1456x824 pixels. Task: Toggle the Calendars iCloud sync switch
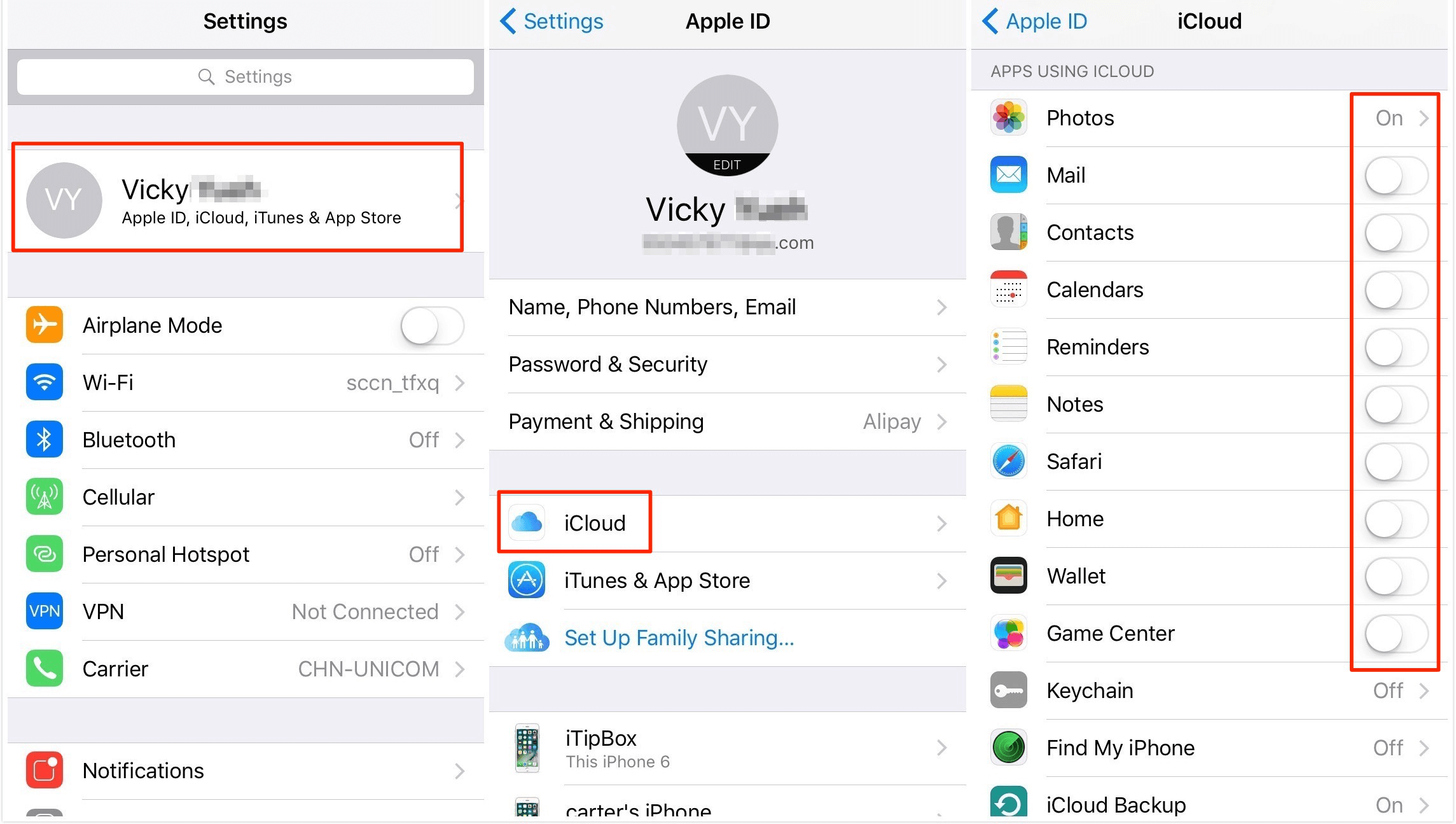pos(1397,290)
